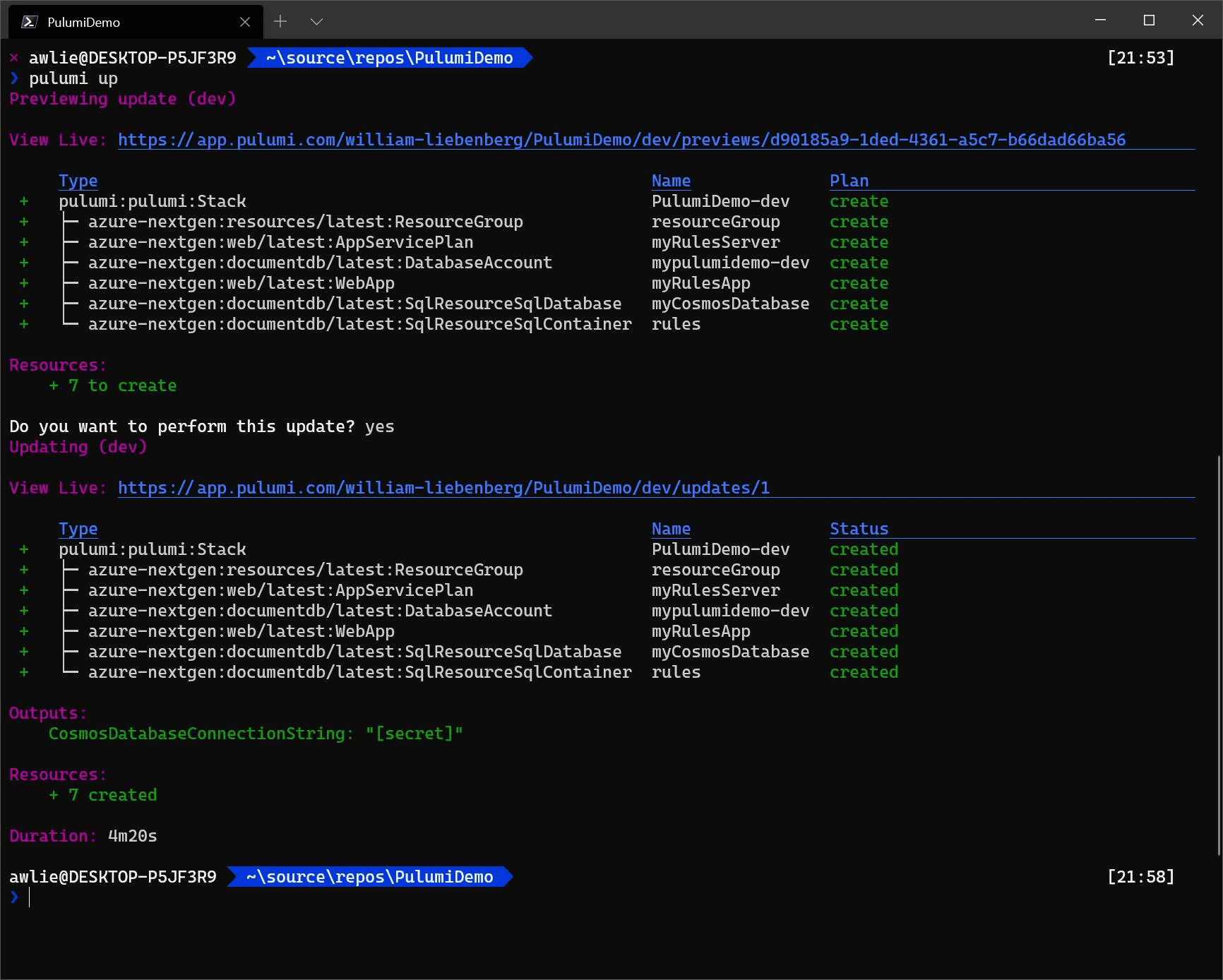
Task: Click the Type column header in preview table
Action: tap(78, 181)
